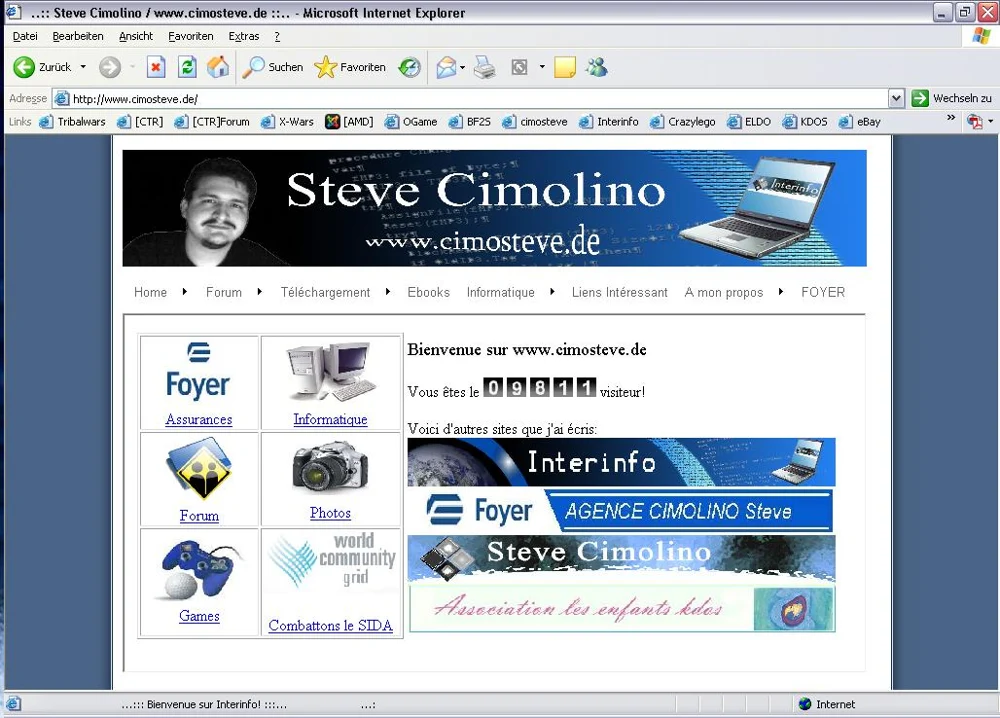Open history via the green clock icon
The height and width of the screenshot is (718, 1000).
pyautogui.click(x=409, y=67)
